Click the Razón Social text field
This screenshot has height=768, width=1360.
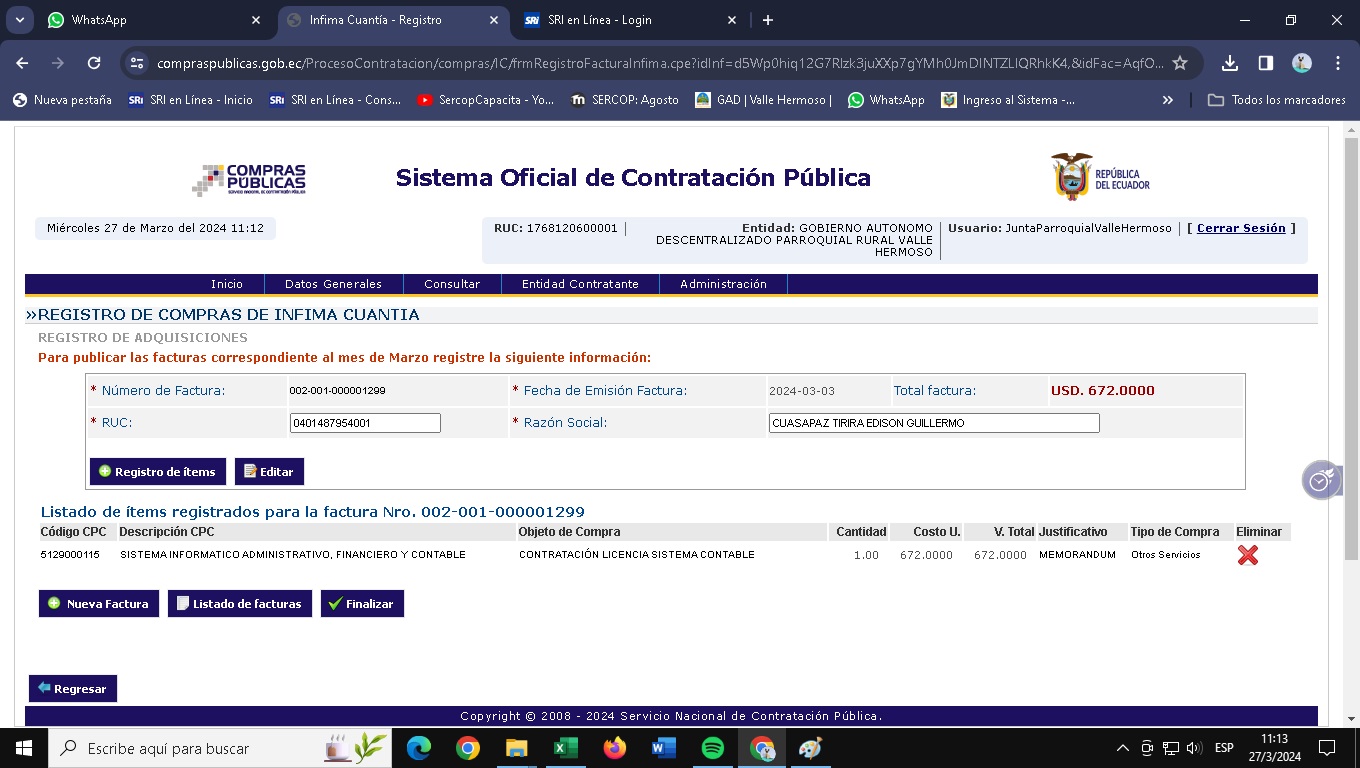point(933,423)
